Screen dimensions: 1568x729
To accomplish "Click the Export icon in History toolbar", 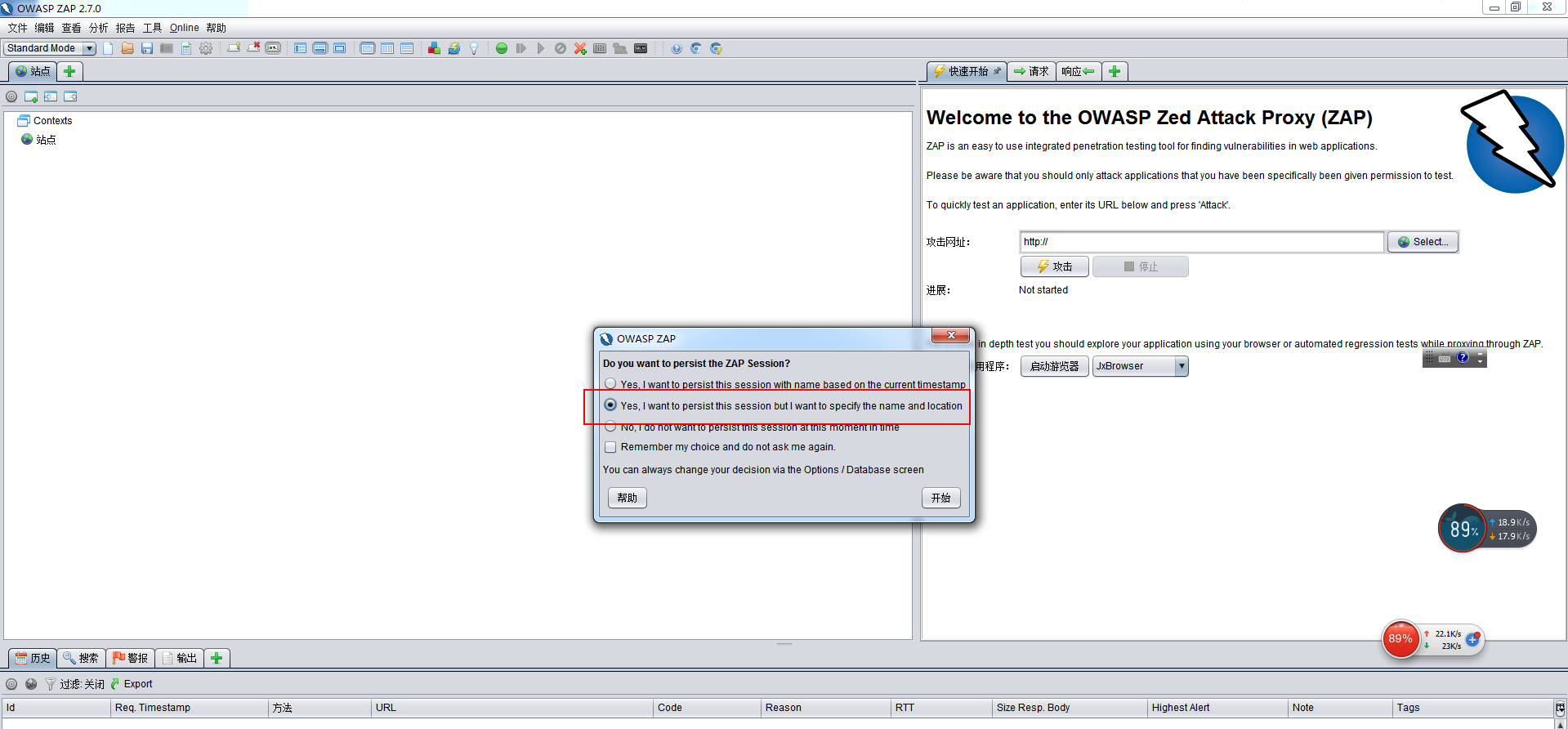I will pyautogui.click(x=132, y=684).
